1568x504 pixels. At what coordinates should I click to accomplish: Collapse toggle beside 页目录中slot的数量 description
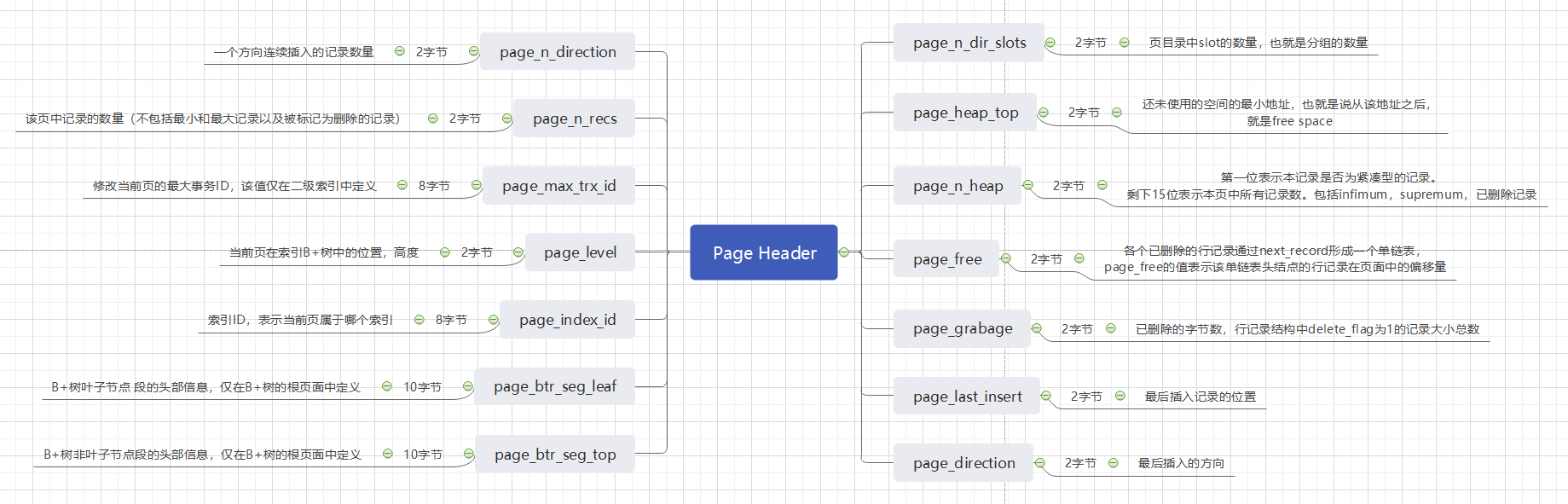click(1125, 43)
